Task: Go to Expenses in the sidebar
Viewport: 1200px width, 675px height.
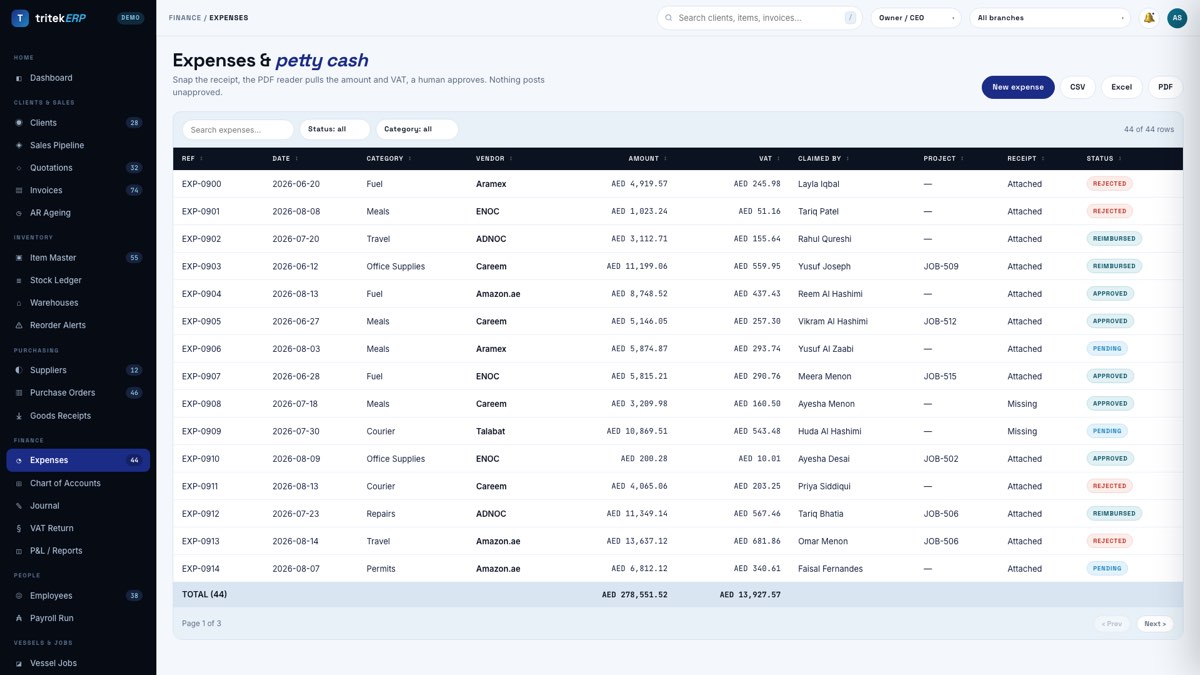Action: click(78, 460)
